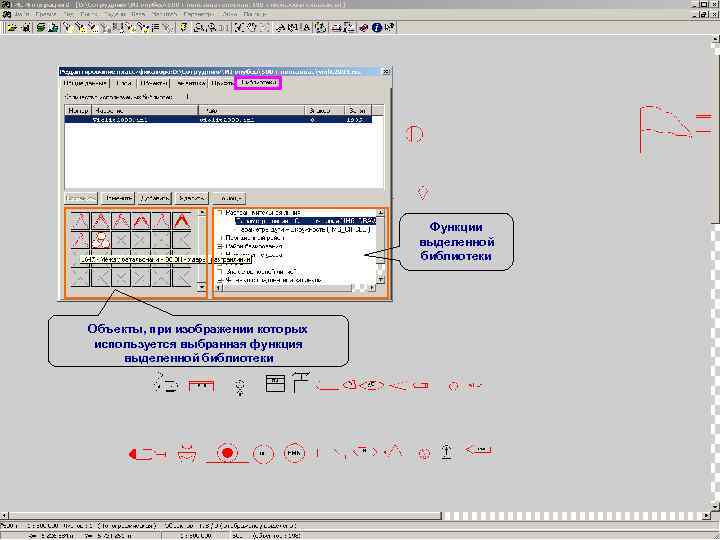Select the figure-shaped object thumbnail

coord(101,240)
